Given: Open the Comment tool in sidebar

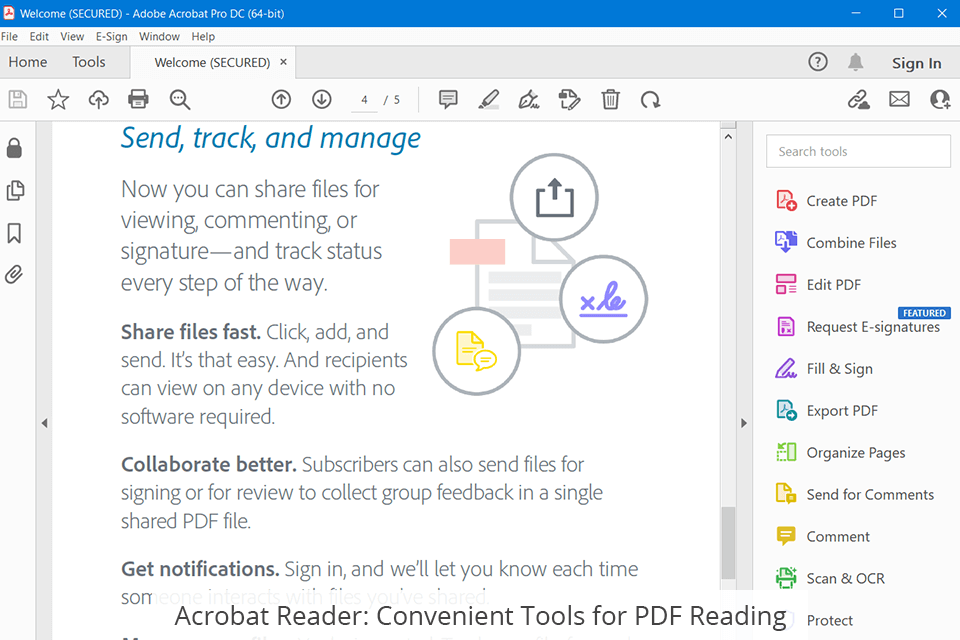Looking at the screenshot, I should point(822,536).
